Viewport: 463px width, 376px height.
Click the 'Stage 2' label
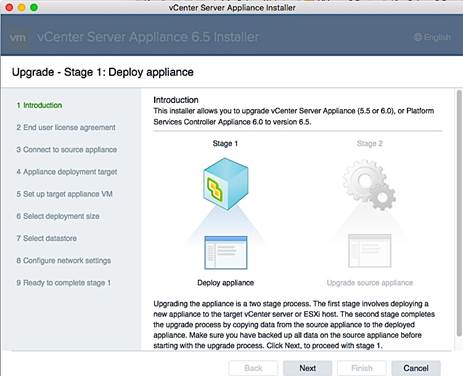pyautogui.click(x=369, y=144)
